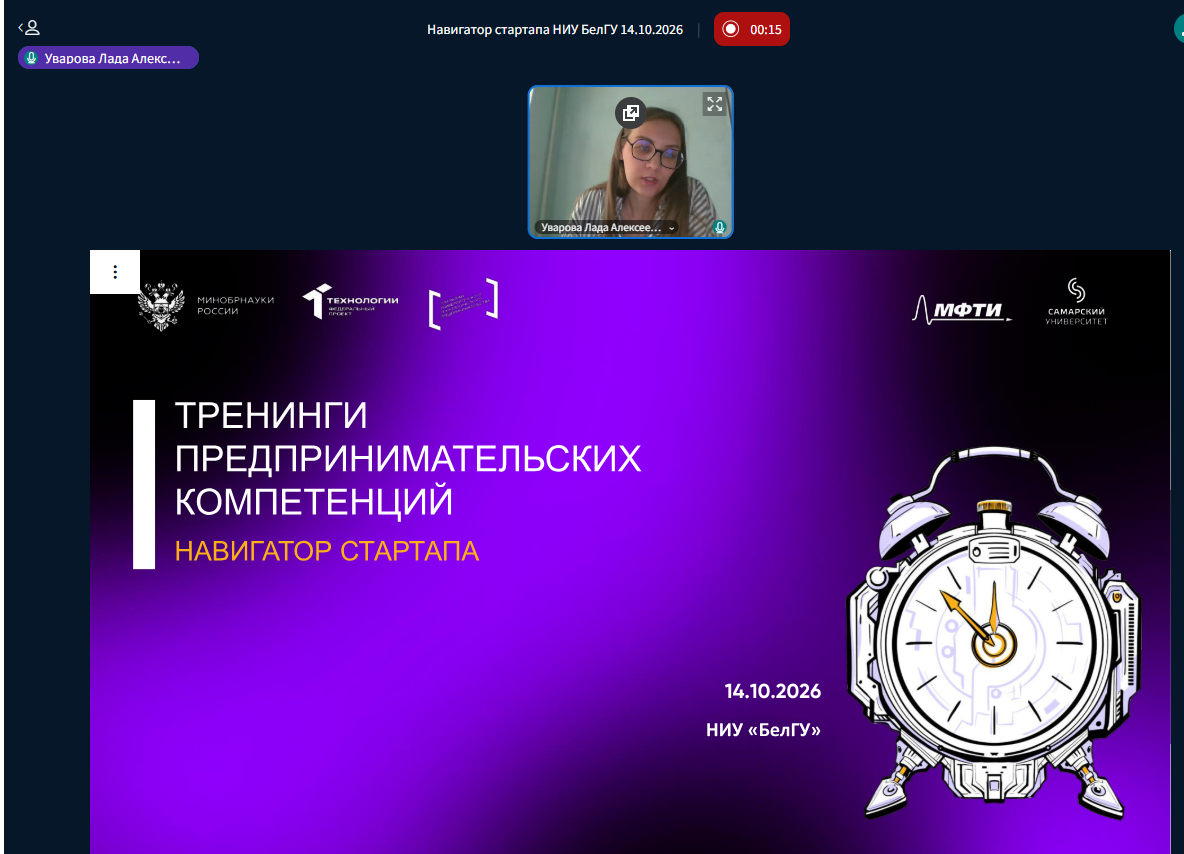The width and height of the screenshot is (1184, 854).
Task: Click the speaker video thumbnail
Action: (x=631, y=162)
